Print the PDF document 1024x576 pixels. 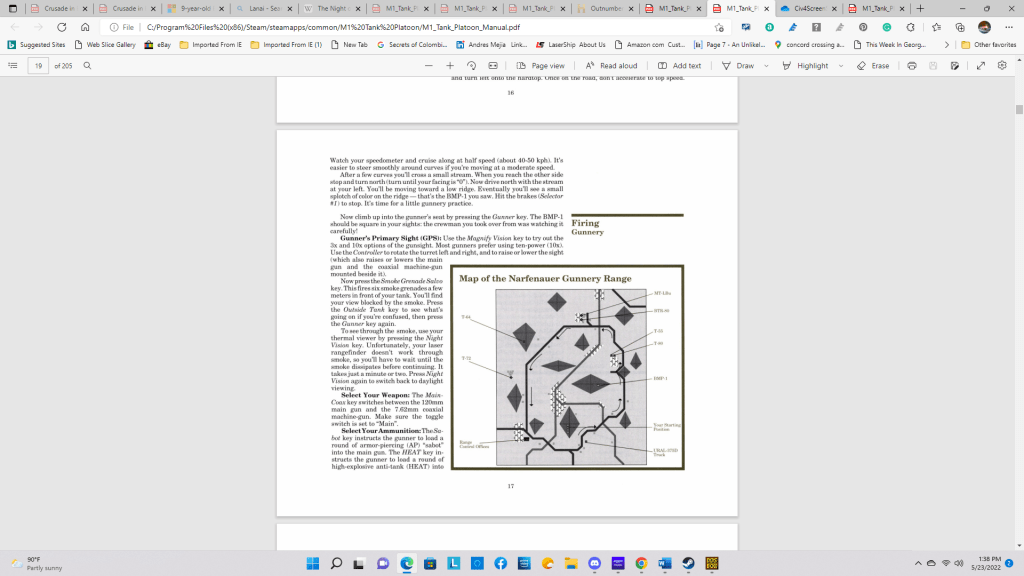pos(911,65)
